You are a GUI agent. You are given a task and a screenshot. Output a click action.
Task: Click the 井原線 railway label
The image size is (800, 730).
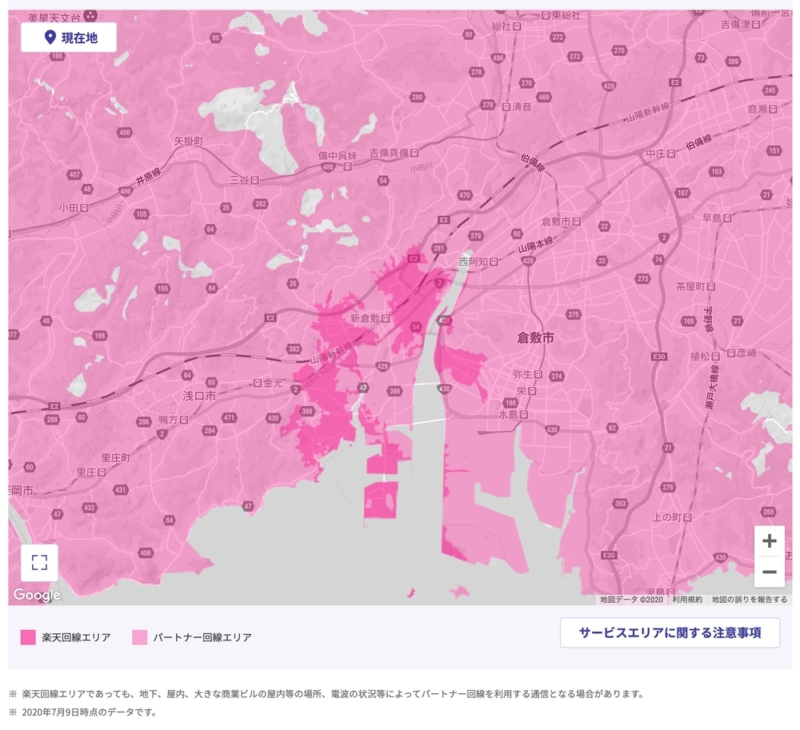coord(148,175)
